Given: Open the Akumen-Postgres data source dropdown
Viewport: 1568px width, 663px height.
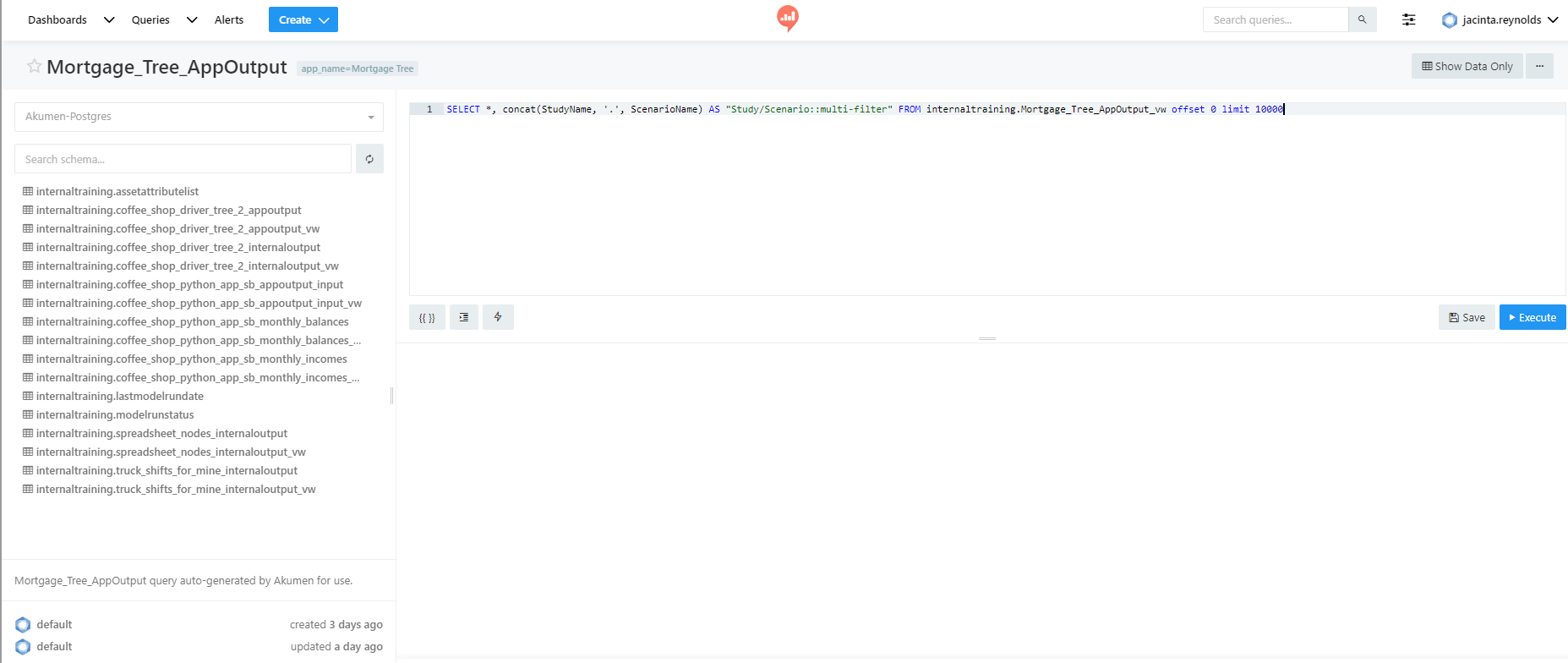Looking at the screenshot, I should pos(199,117).
